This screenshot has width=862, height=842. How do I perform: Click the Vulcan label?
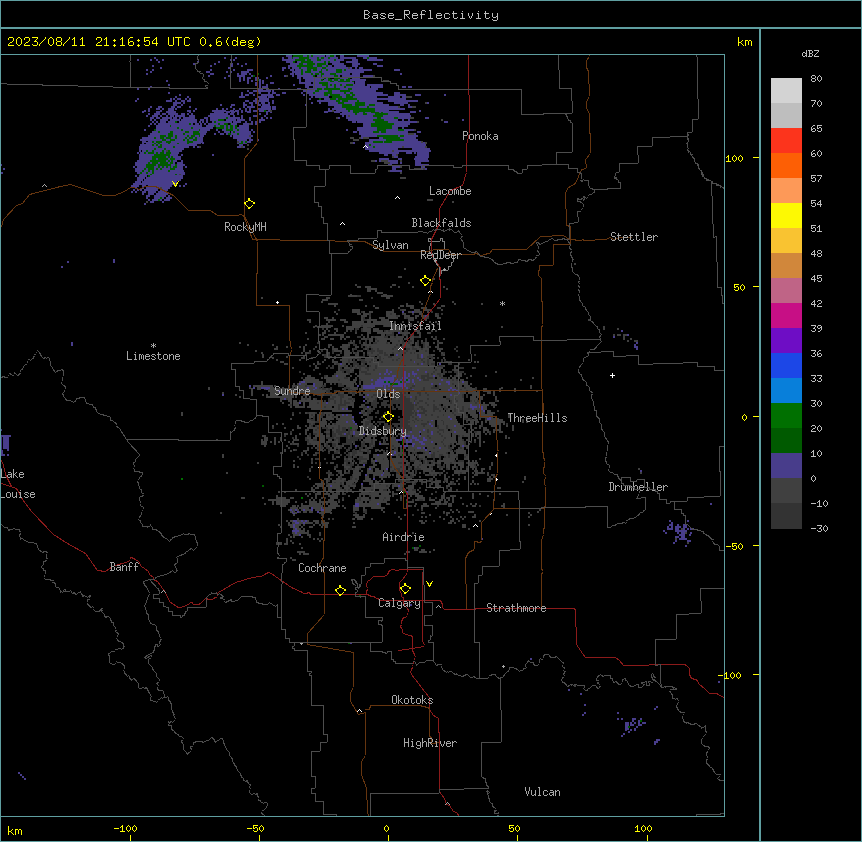coord(542,792)
